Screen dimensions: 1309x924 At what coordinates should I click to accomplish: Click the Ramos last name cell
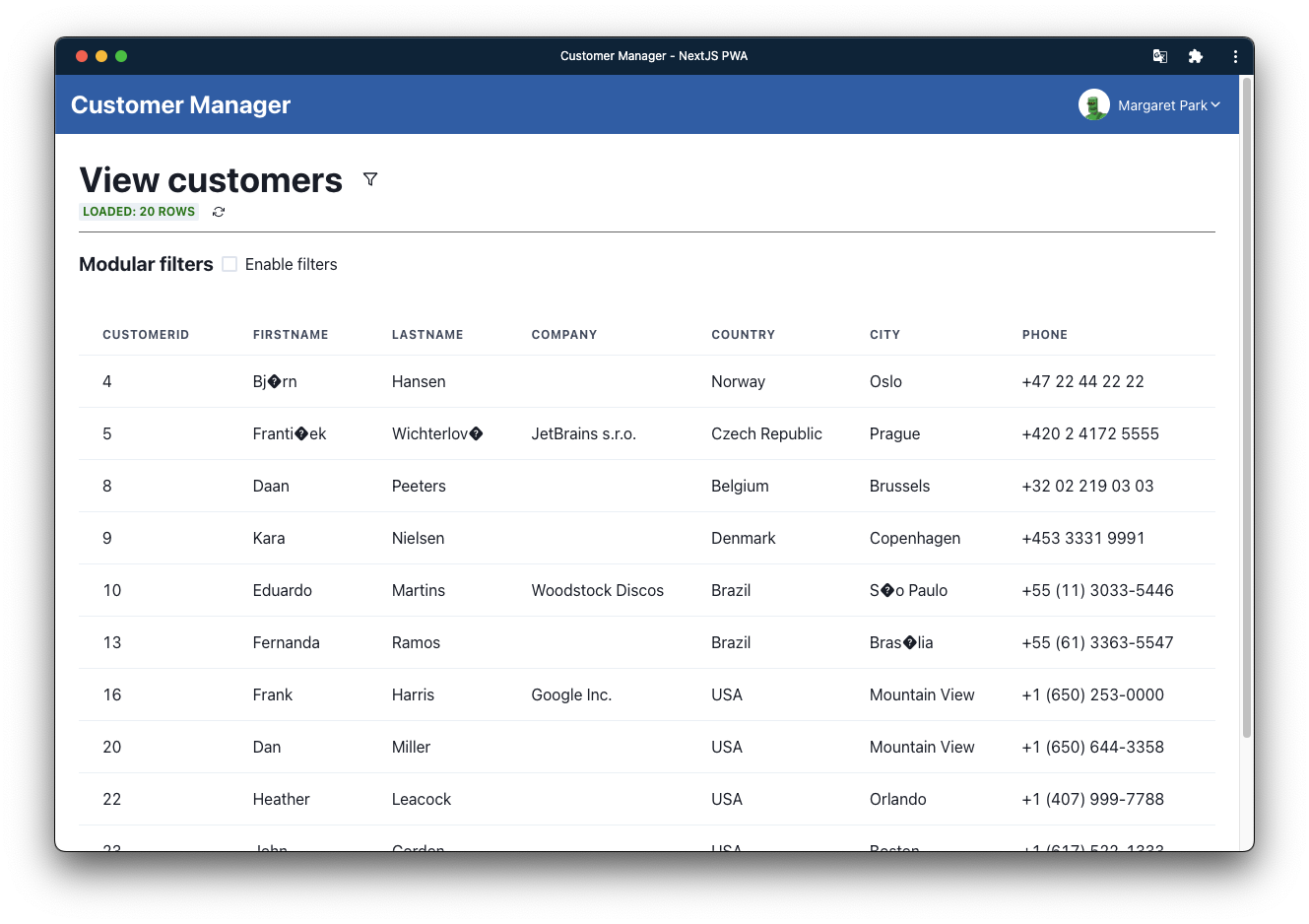click(x=416, y=642)
